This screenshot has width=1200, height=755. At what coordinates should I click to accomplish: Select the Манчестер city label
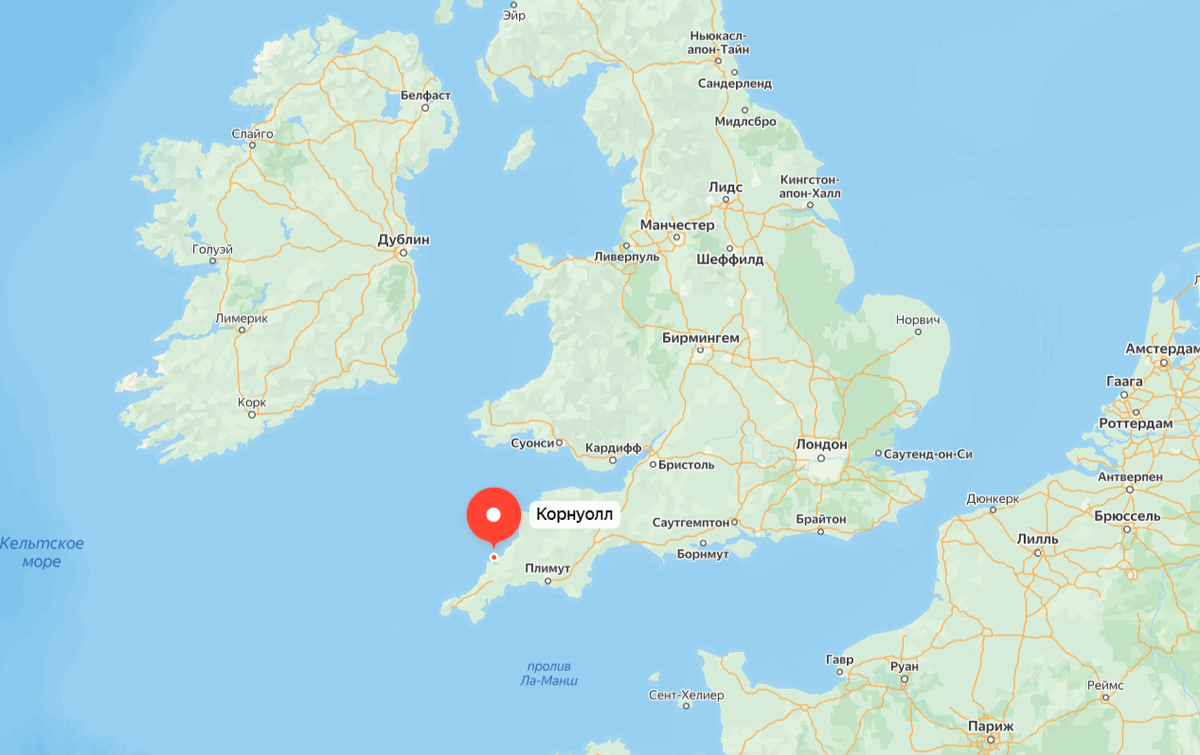coord(677,225)
